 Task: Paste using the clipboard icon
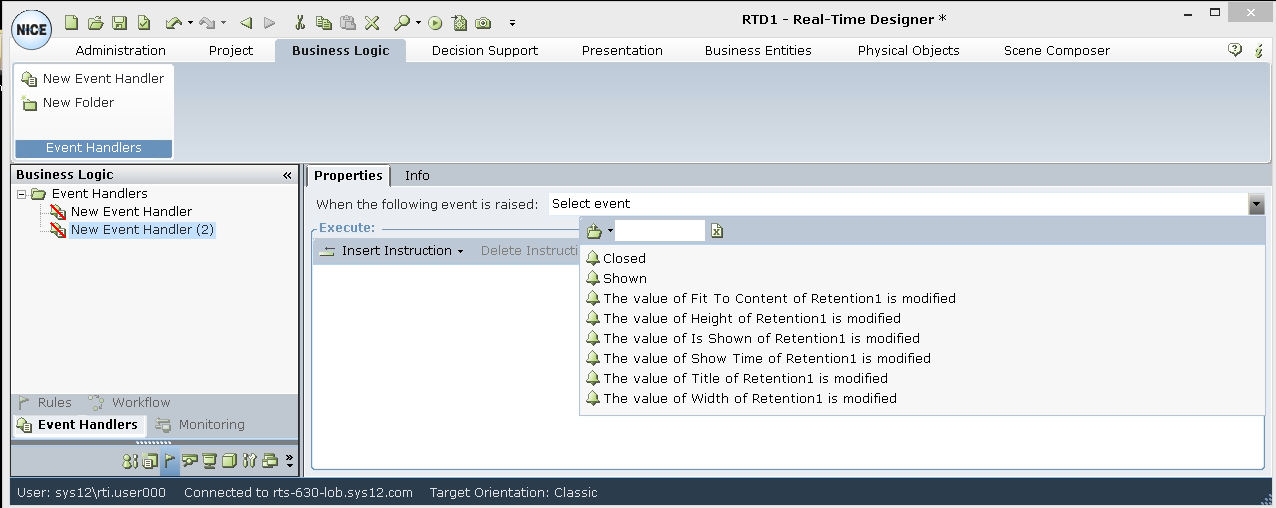(x=347, y=22)
